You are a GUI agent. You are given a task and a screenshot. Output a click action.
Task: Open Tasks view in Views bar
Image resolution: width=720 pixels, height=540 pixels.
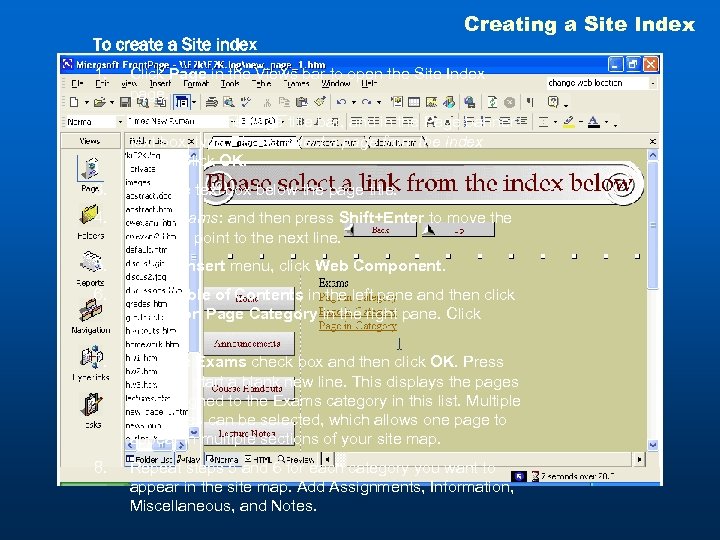(x=92, y=411)
